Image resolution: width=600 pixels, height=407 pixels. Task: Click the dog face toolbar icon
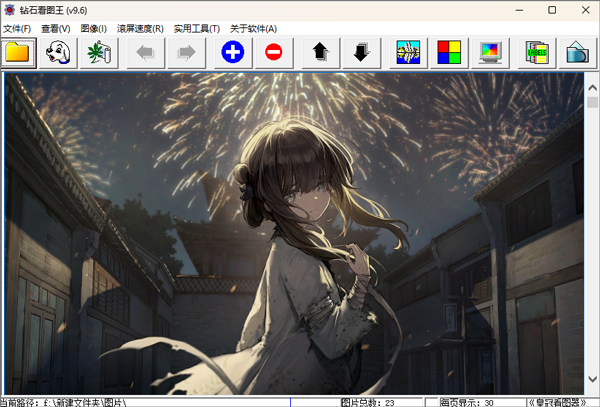[x=58, y=52]
